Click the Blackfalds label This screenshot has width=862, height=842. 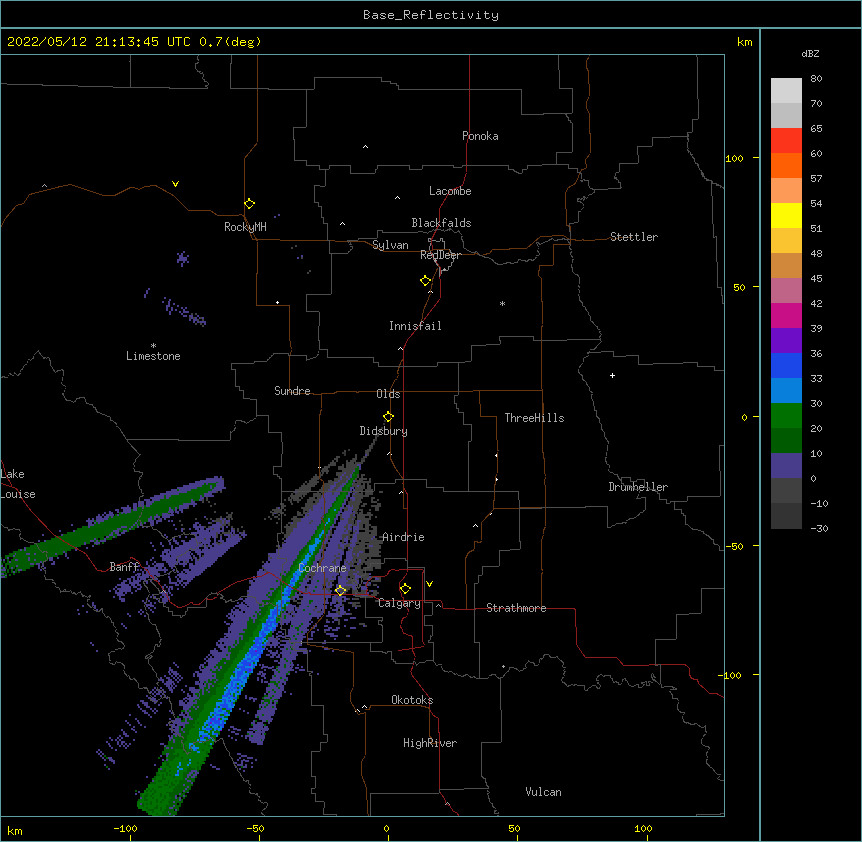(x=441, y=223)
